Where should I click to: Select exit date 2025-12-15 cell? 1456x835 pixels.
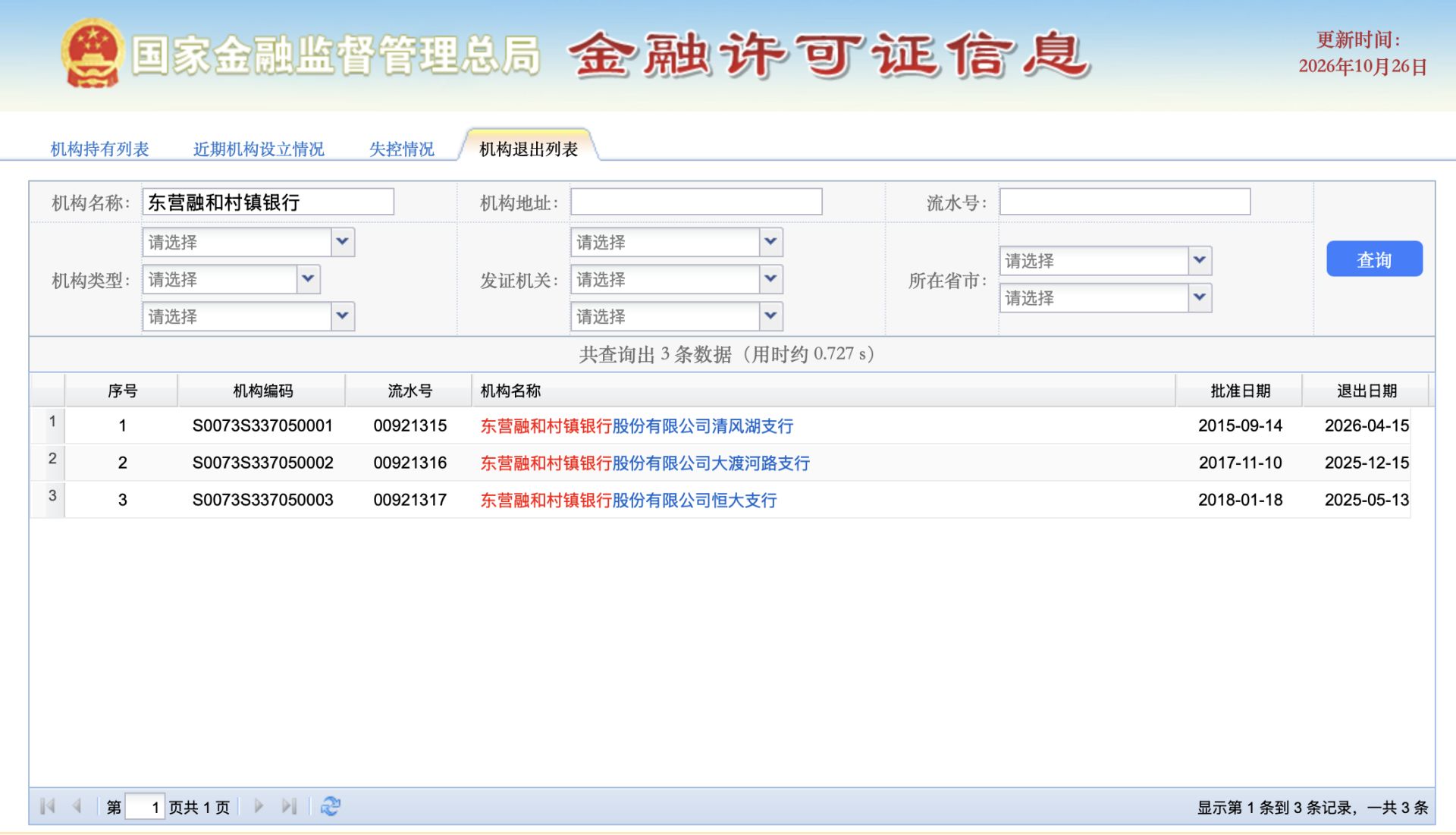pos(1367,463)
